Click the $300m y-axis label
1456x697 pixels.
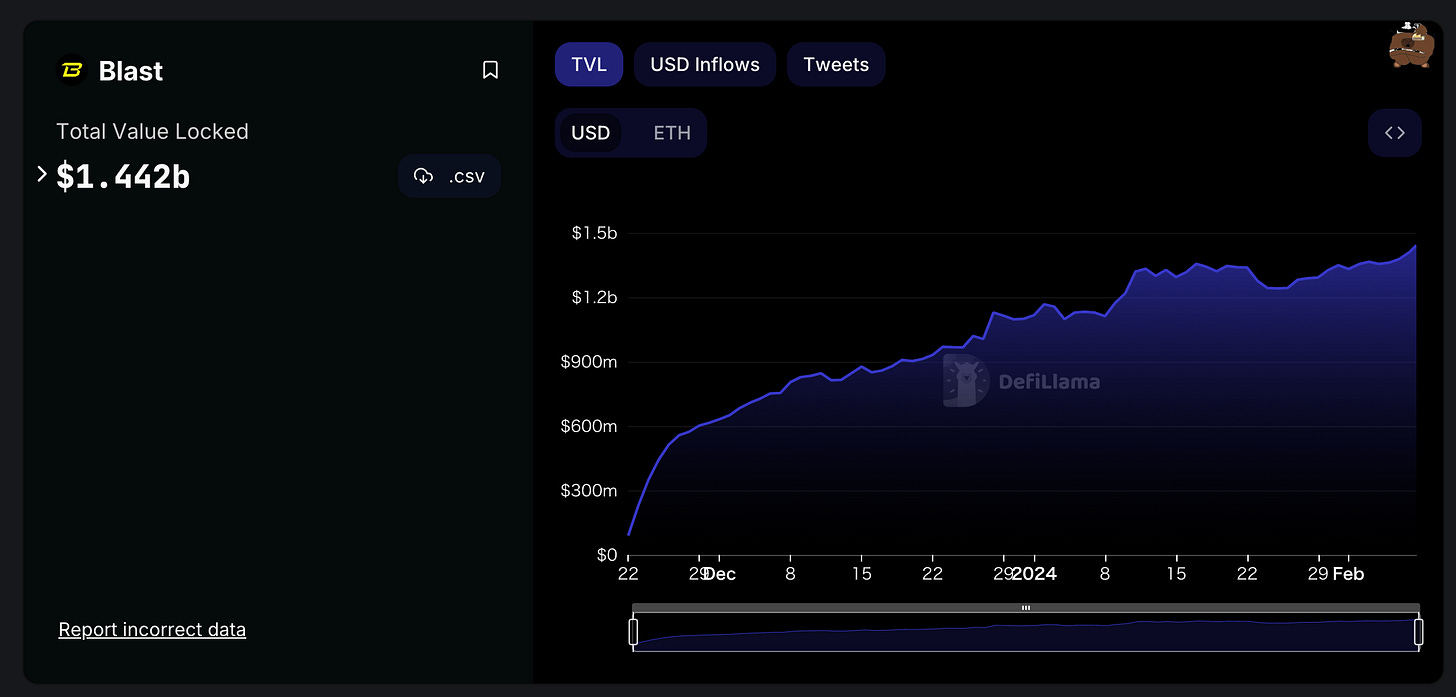(x=591, y=490)
